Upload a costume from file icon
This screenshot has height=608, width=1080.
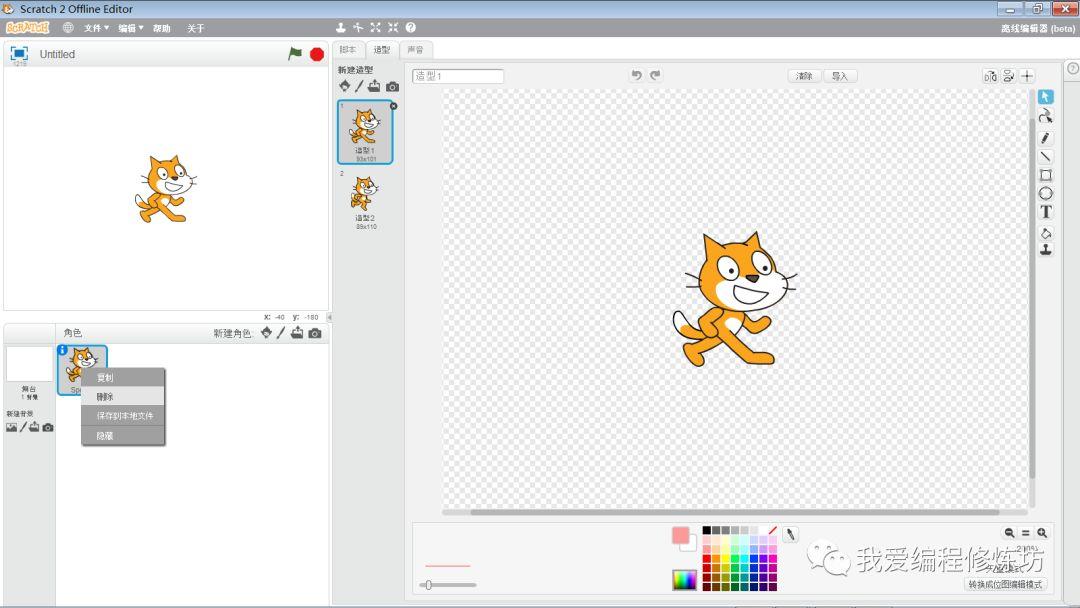point(374,86)
